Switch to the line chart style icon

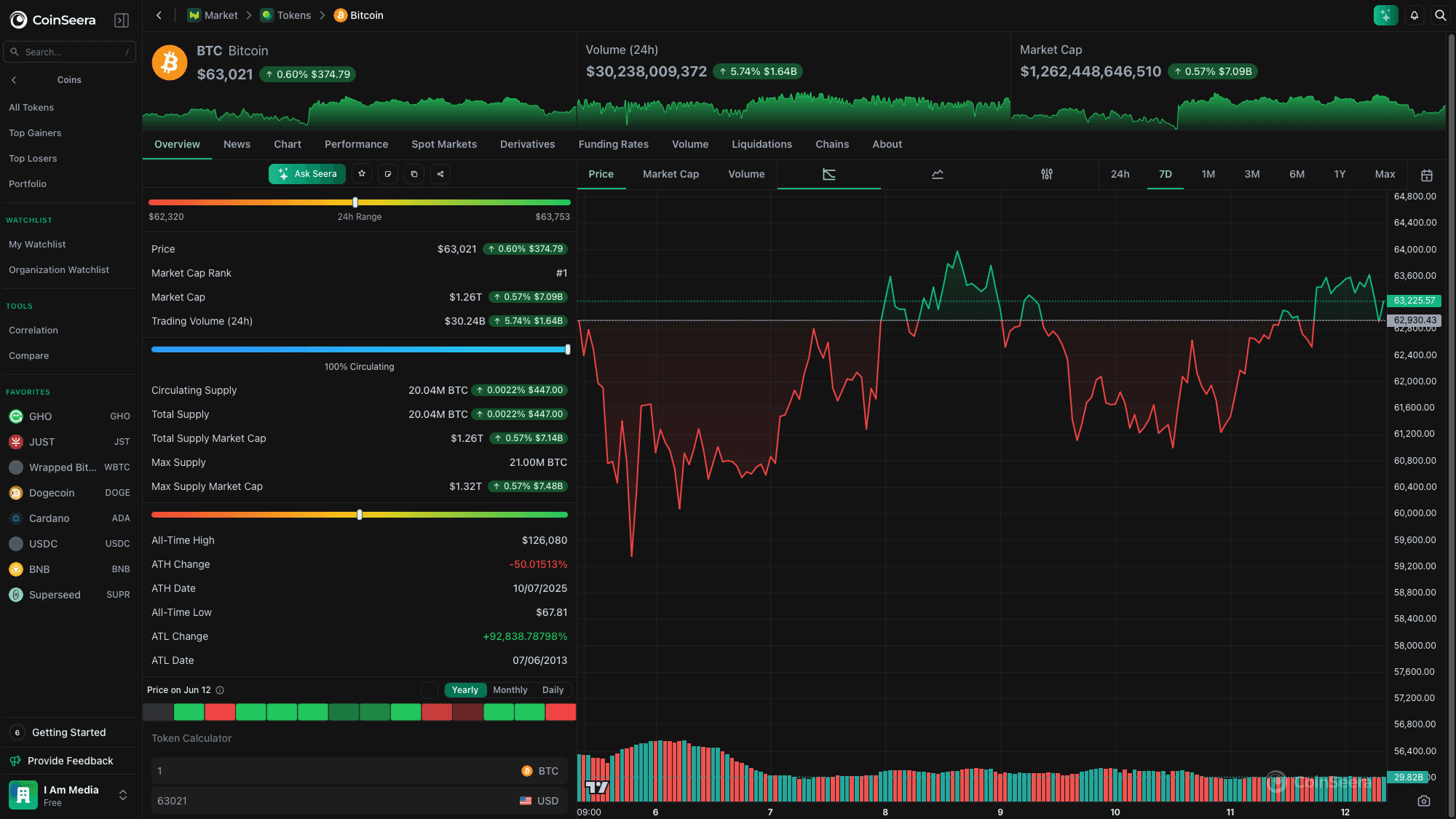(x=938, y=174)
